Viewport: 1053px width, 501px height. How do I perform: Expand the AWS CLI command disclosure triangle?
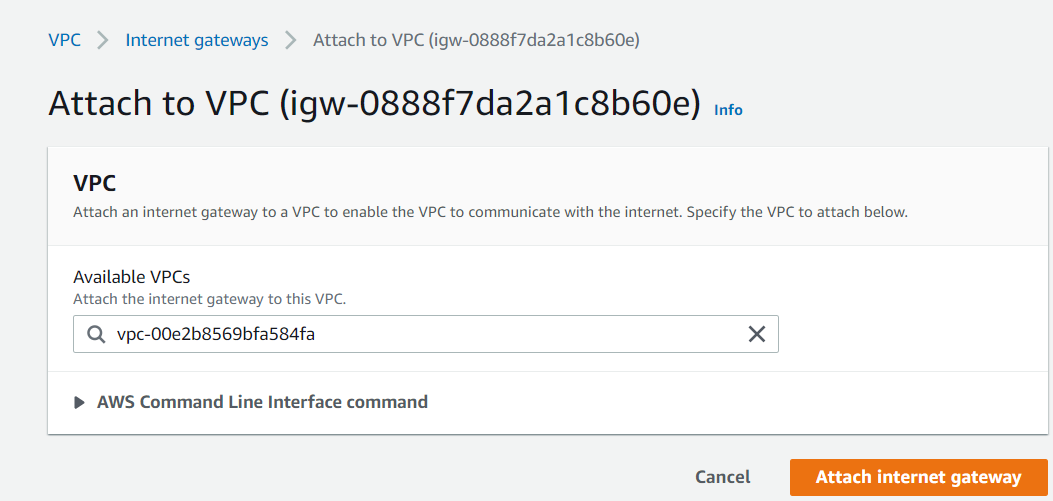[x=80, y=403]
